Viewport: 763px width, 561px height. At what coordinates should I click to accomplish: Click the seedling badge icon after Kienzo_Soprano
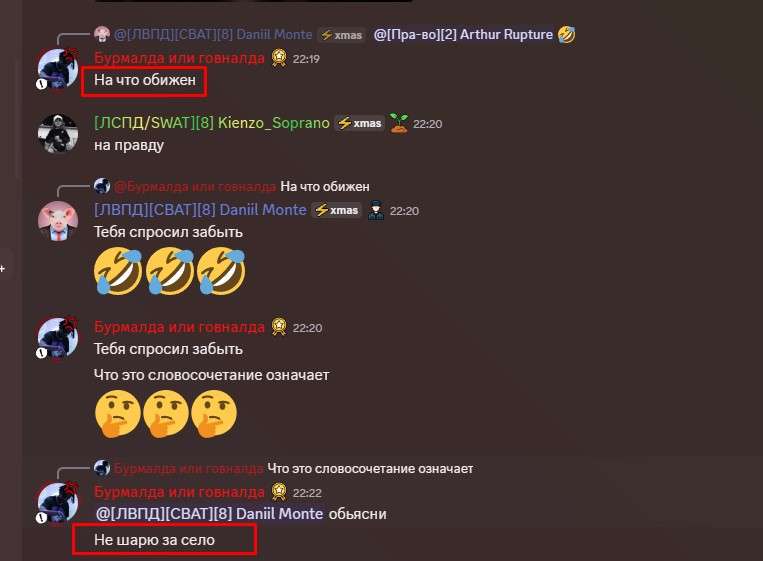399,123
